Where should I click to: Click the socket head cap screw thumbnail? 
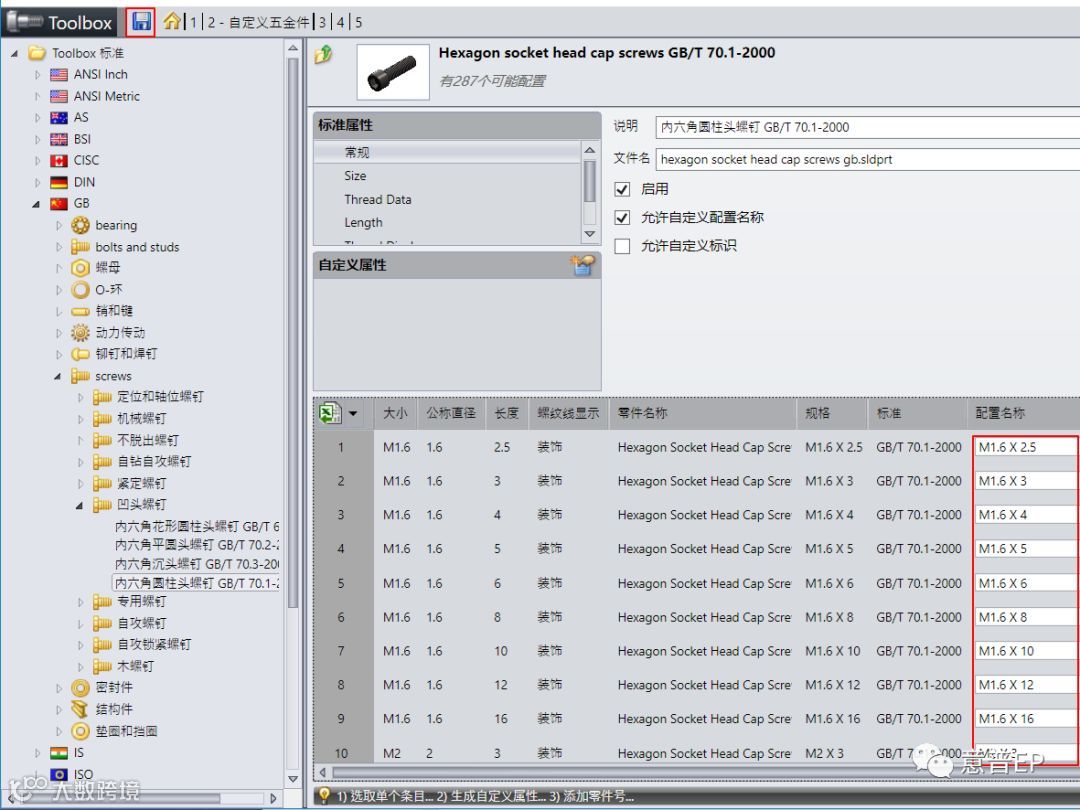click(393, 72)
